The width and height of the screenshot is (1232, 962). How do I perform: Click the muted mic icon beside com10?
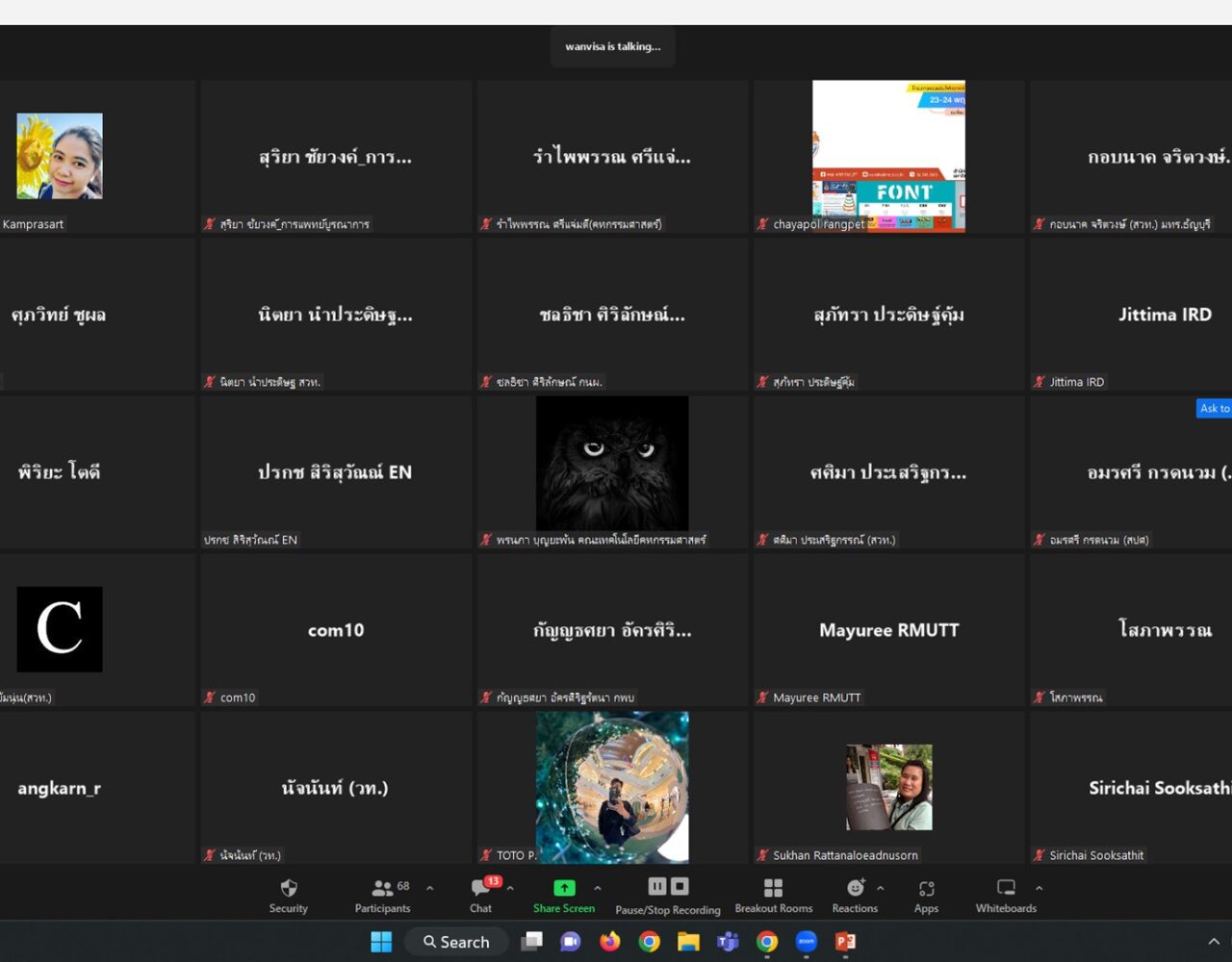coord(209,697)
